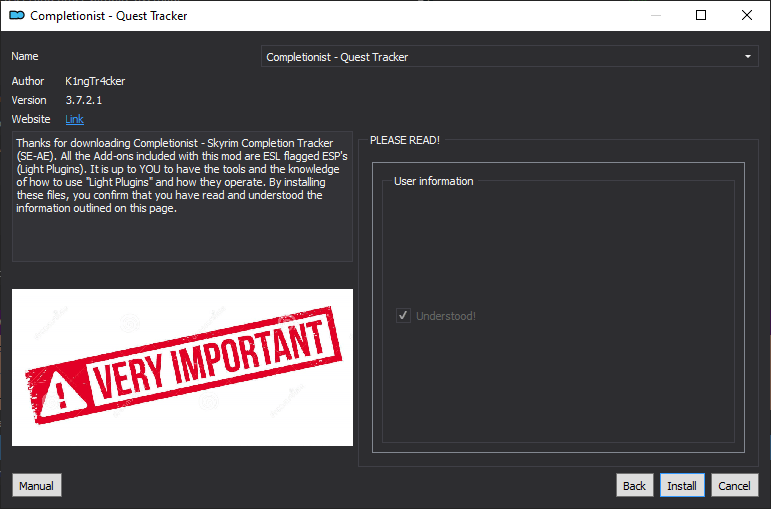Click the User information group label
This screenshot has width=771, height=509.
[x=434, y=181]
